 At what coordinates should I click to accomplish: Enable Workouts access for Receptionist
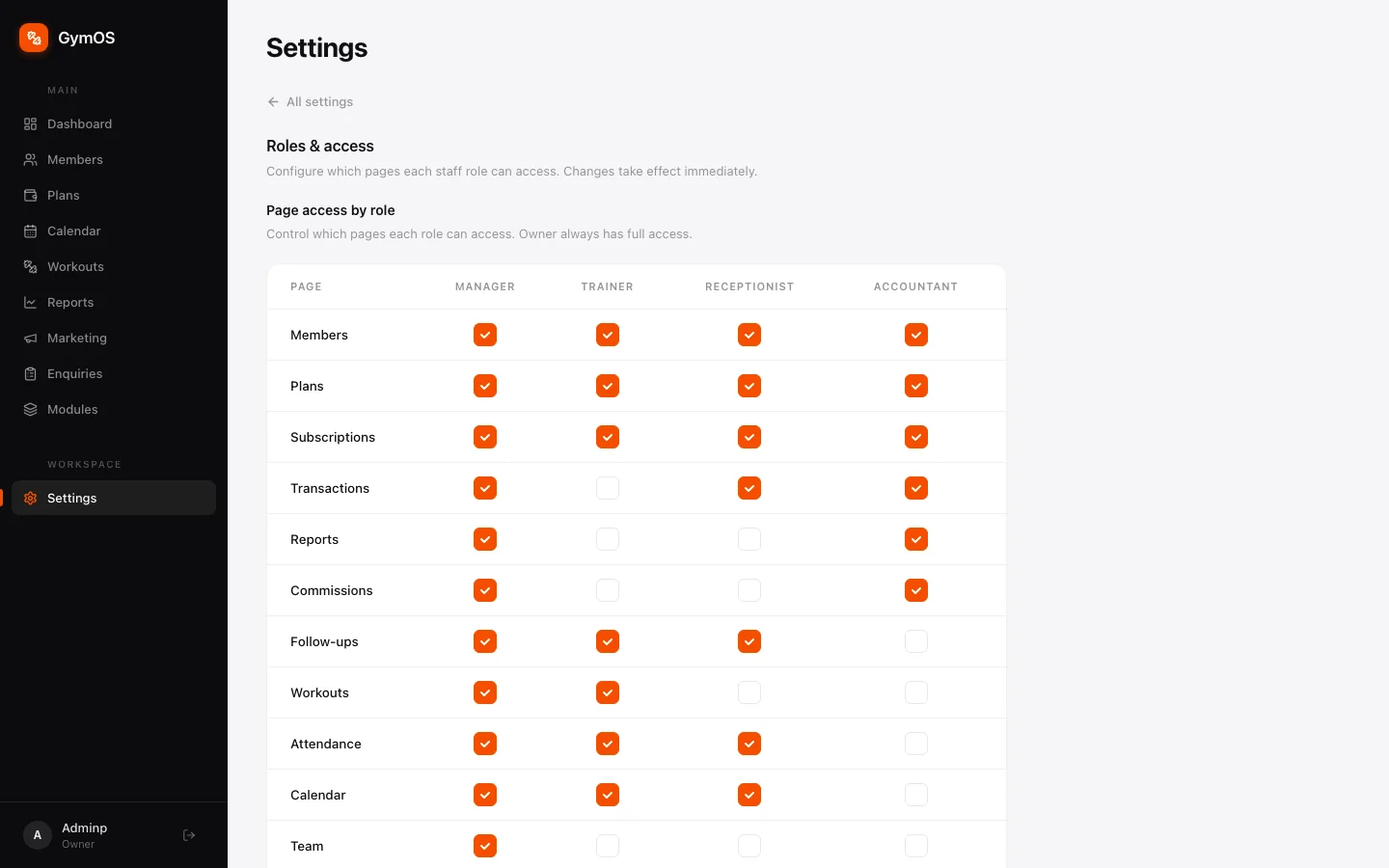[749, 692]
